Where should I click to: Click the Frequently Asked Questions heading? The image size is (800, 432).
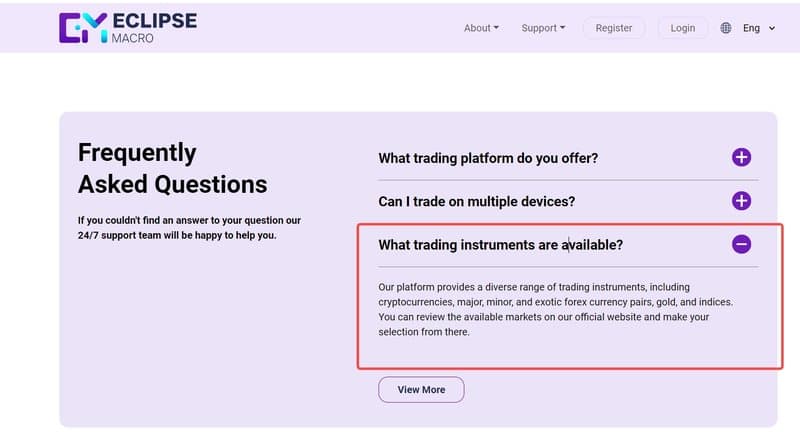click(172, 168)
